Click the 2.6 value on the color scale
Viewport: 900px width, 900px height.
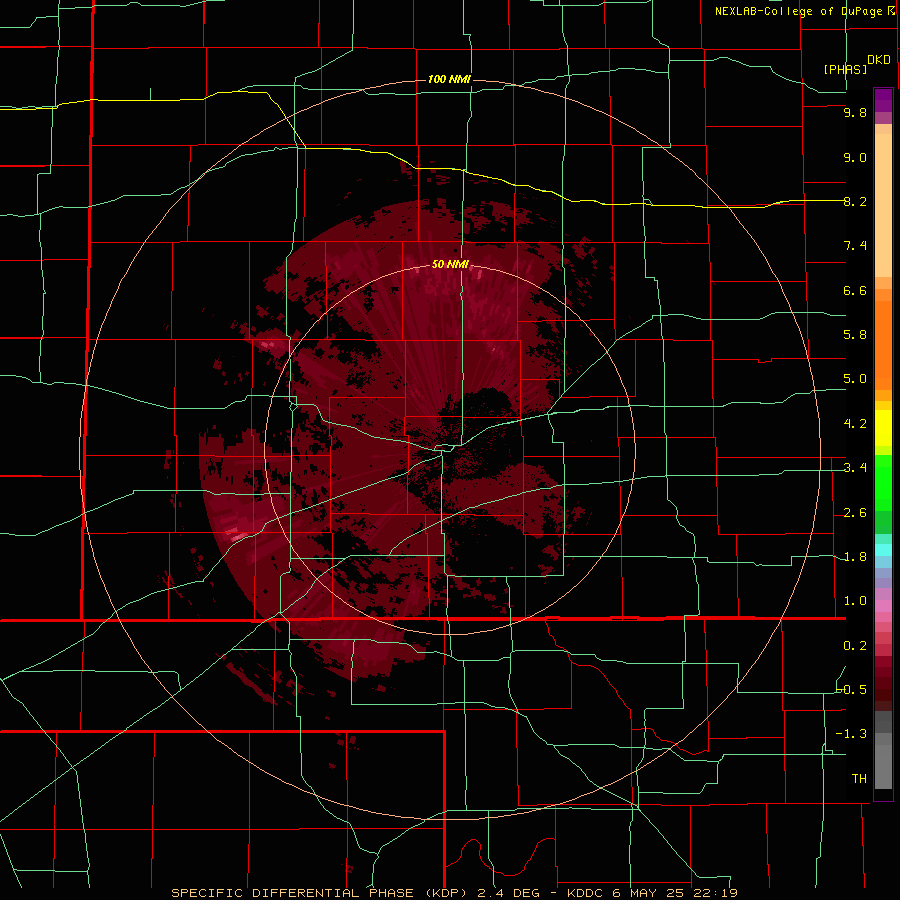coord(855,513)
